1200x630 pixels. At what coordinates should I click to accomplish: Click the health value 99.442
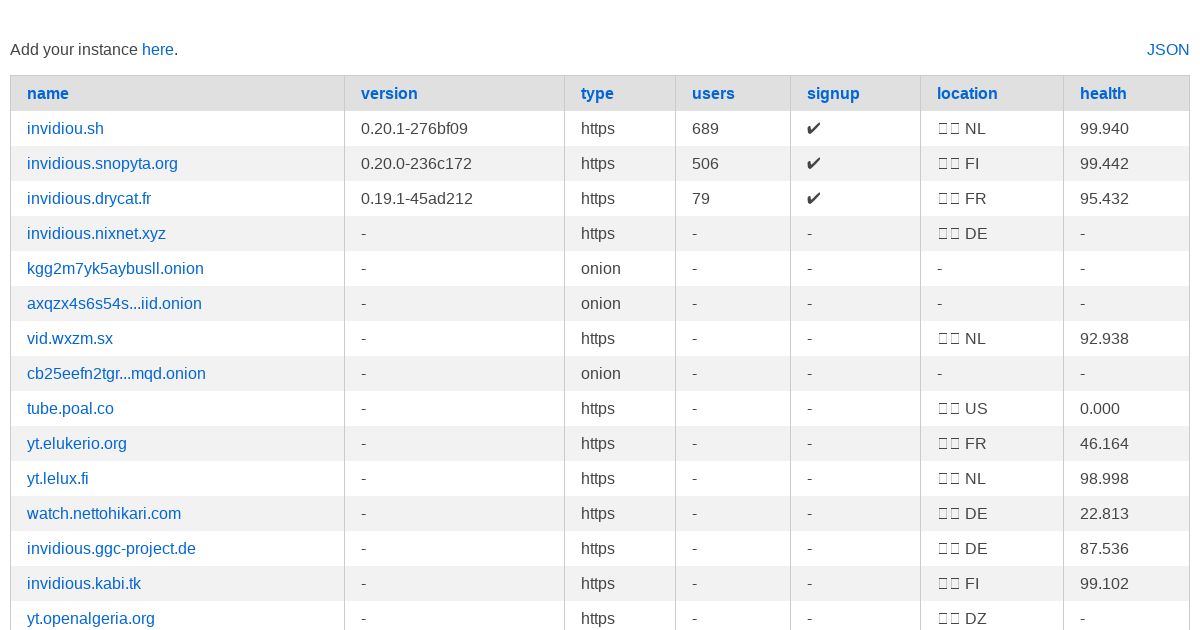pyautogui.click(x=1104, y=163)
